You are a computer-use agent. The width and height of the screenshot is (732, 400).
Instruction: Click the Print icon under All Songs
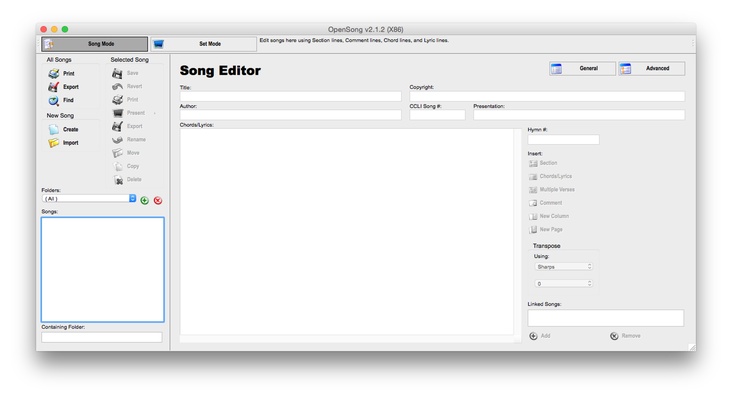coord(54,73)
